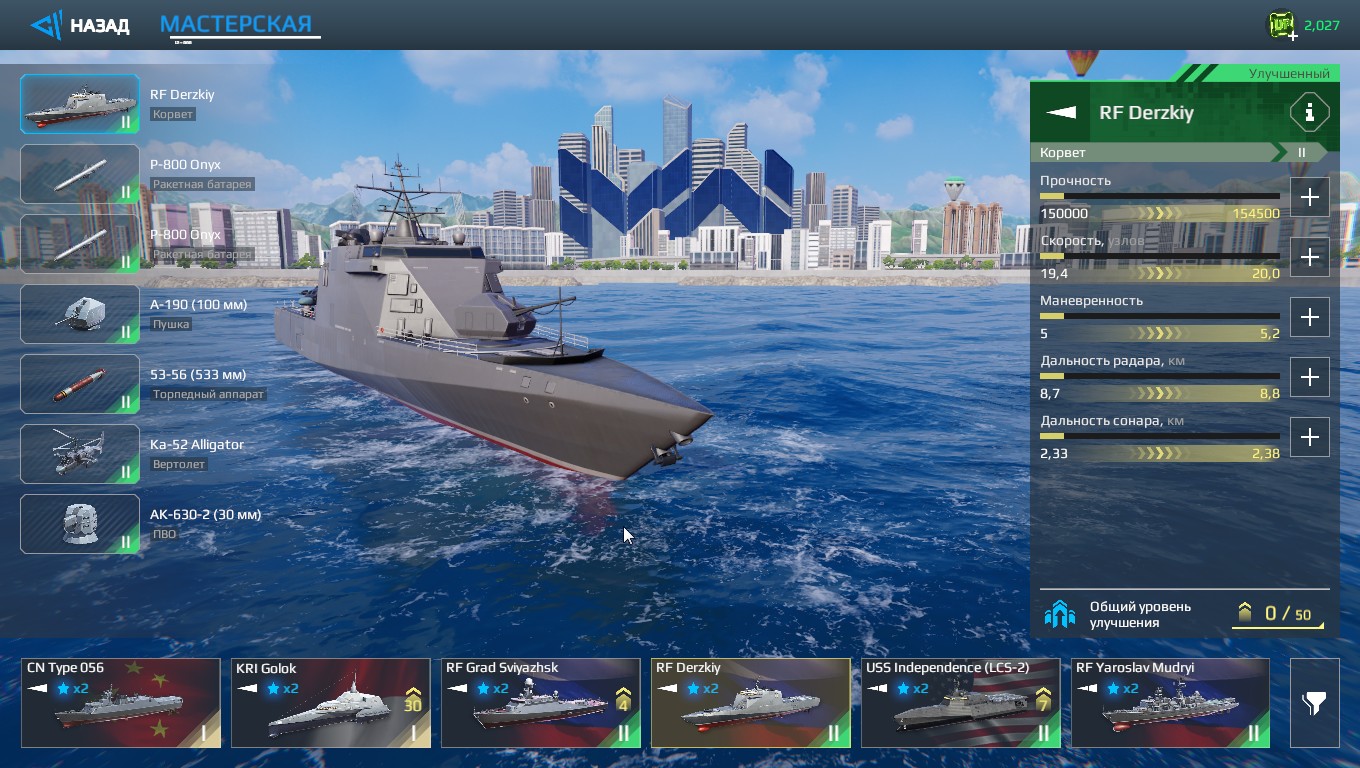Click the Улучшенный label

(1289, 73)
